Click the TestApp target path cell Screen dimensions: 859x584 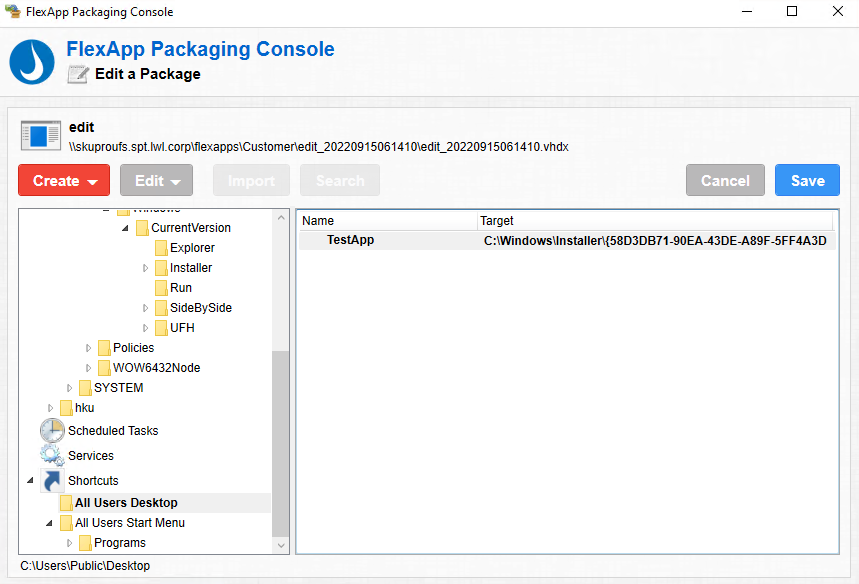[655, 241]
